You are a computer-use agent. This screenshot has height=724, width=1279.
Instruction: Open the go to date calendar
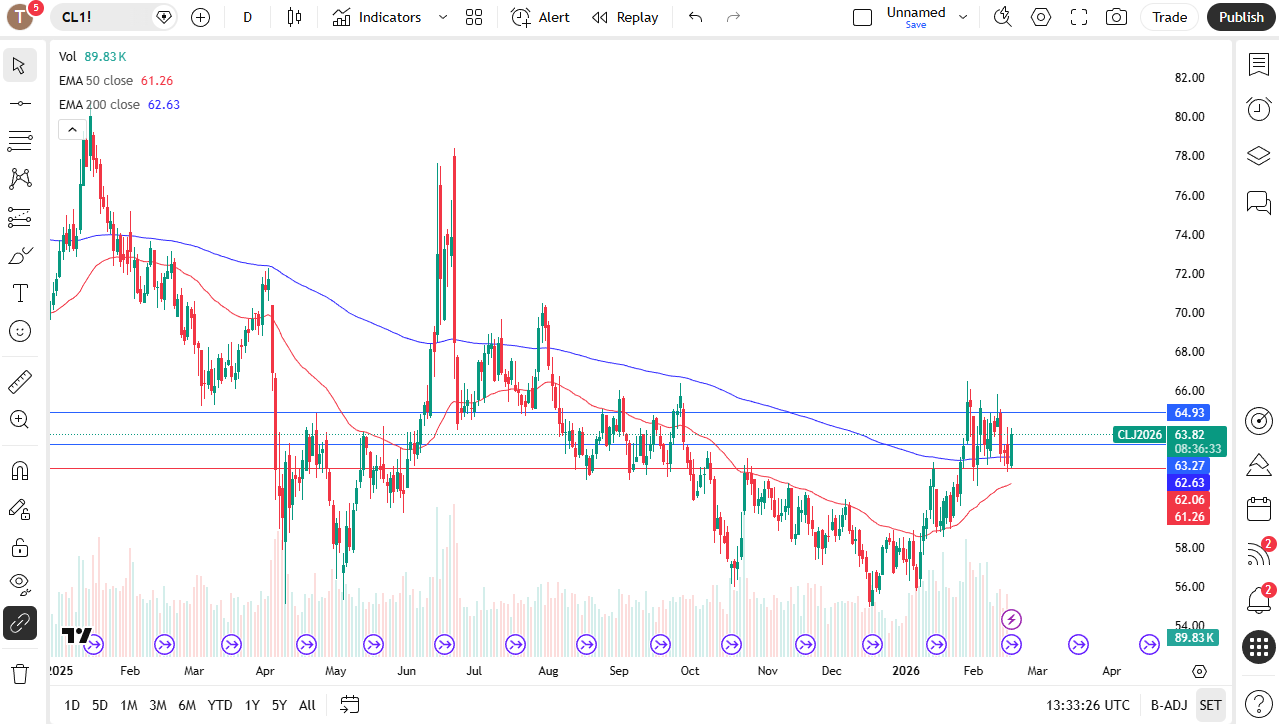coord(349,705)
